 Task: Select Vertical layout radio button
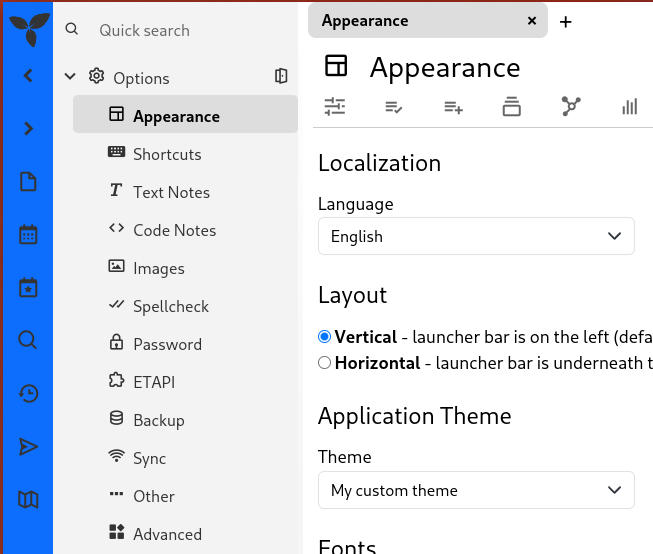click(324, 337)
